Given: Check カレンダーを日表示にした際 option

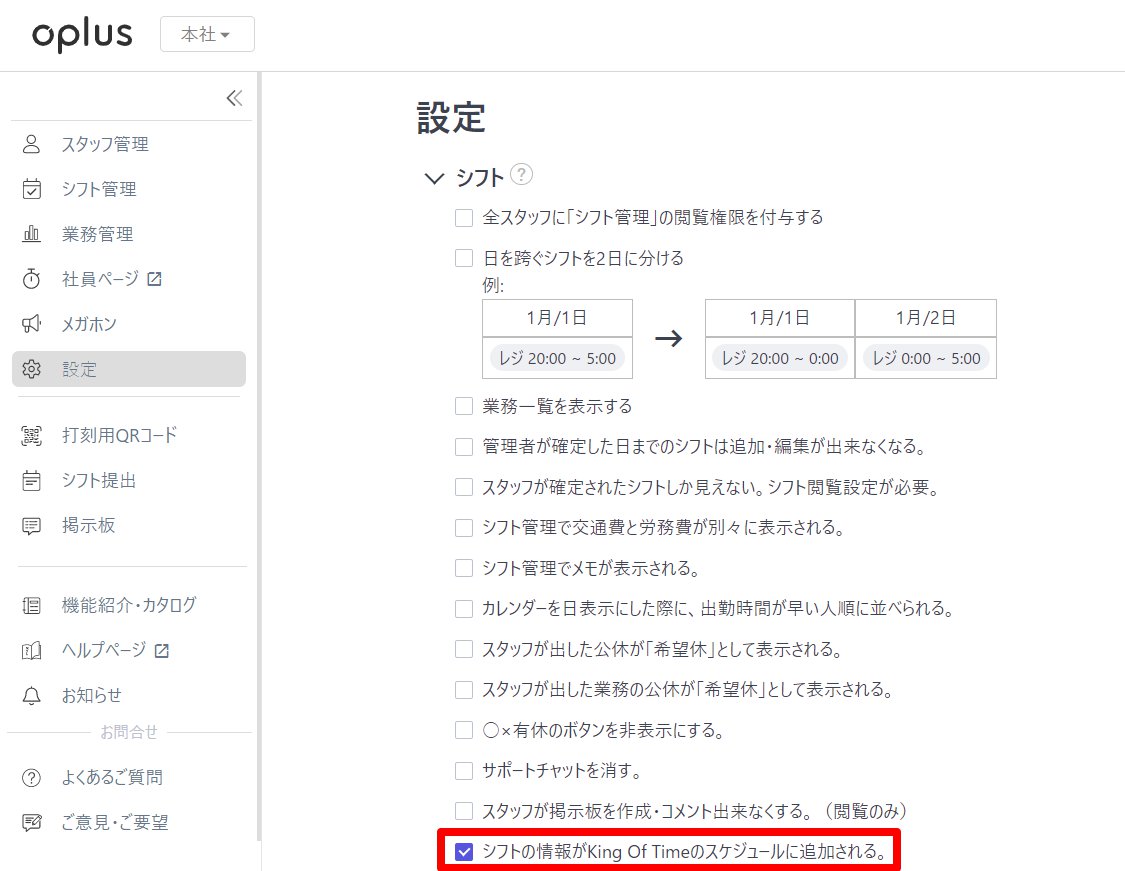Looking at the screenshot, I should (464, 609).
